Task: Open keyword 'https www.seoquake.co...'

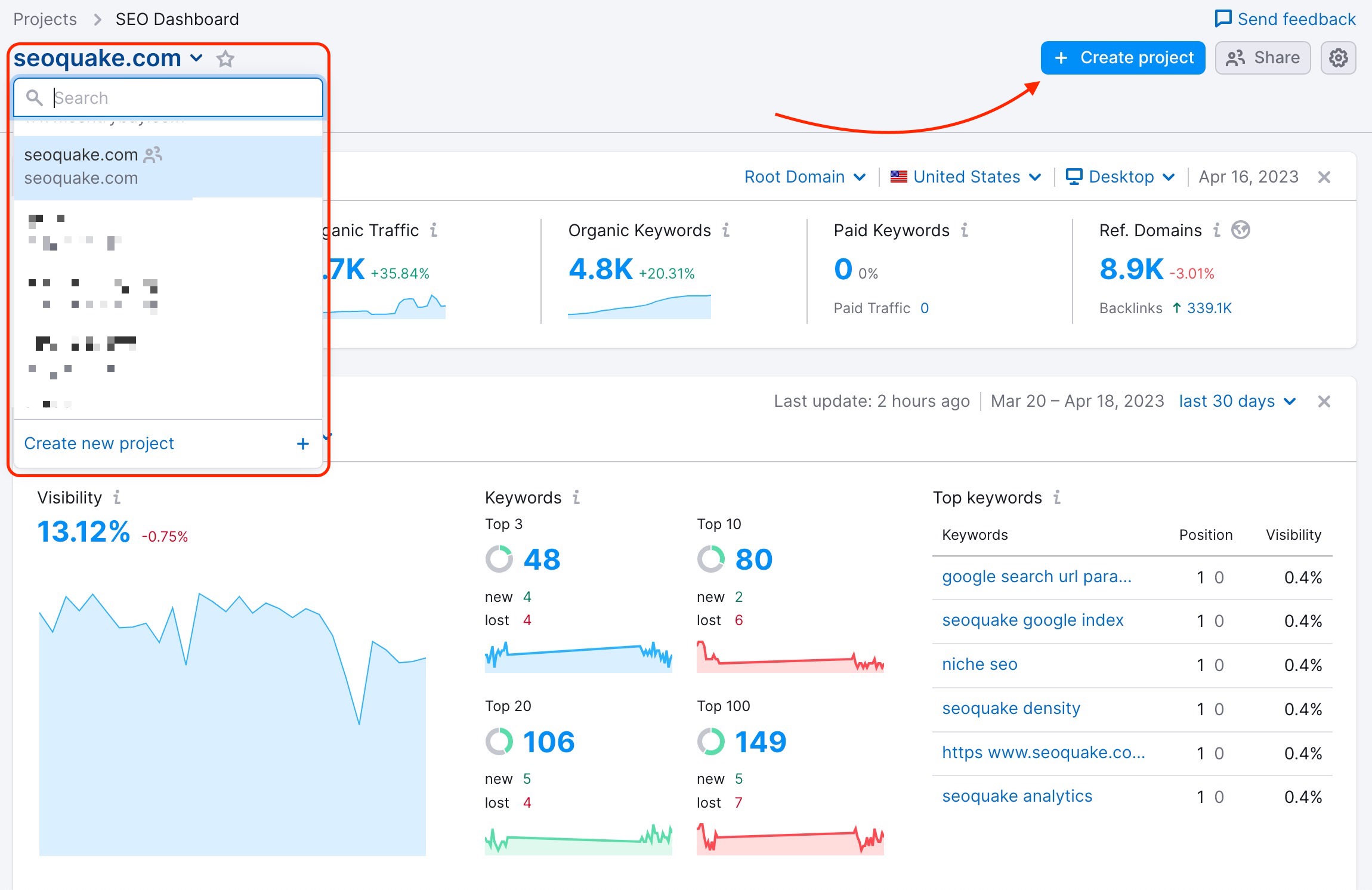Action: 1043,752
